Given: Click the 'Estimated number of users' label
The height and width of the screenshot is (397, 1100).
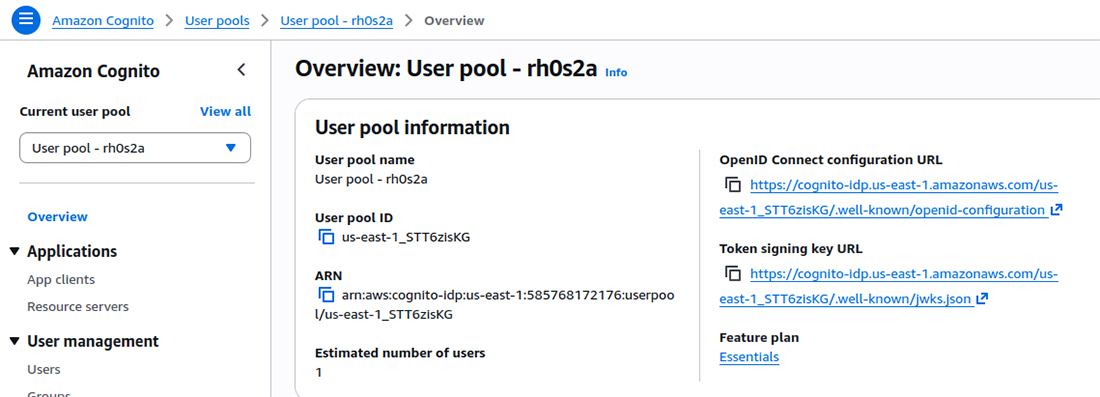Looking at the screenshot, I should 400,353.
